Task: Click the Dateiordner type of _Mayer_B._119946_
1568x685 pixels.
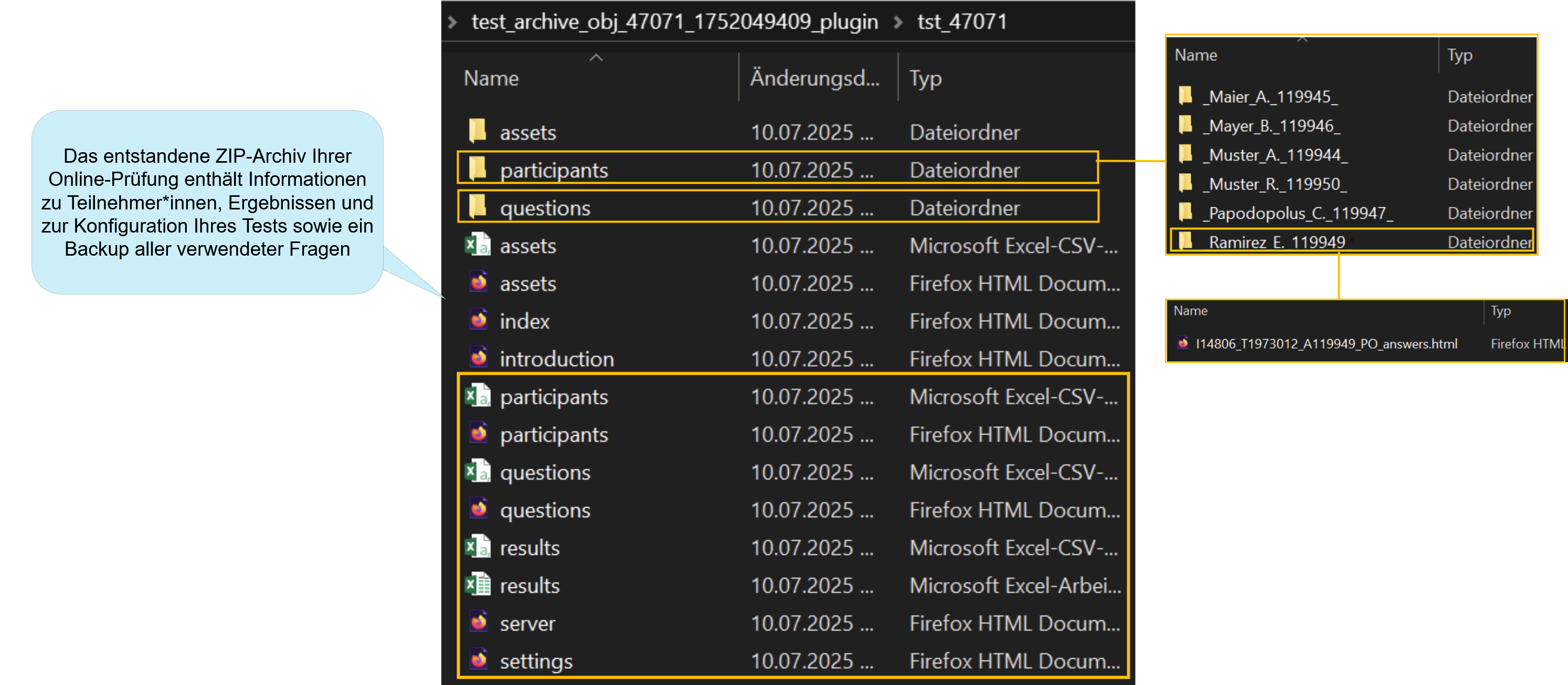Action: coord(1489,125)
